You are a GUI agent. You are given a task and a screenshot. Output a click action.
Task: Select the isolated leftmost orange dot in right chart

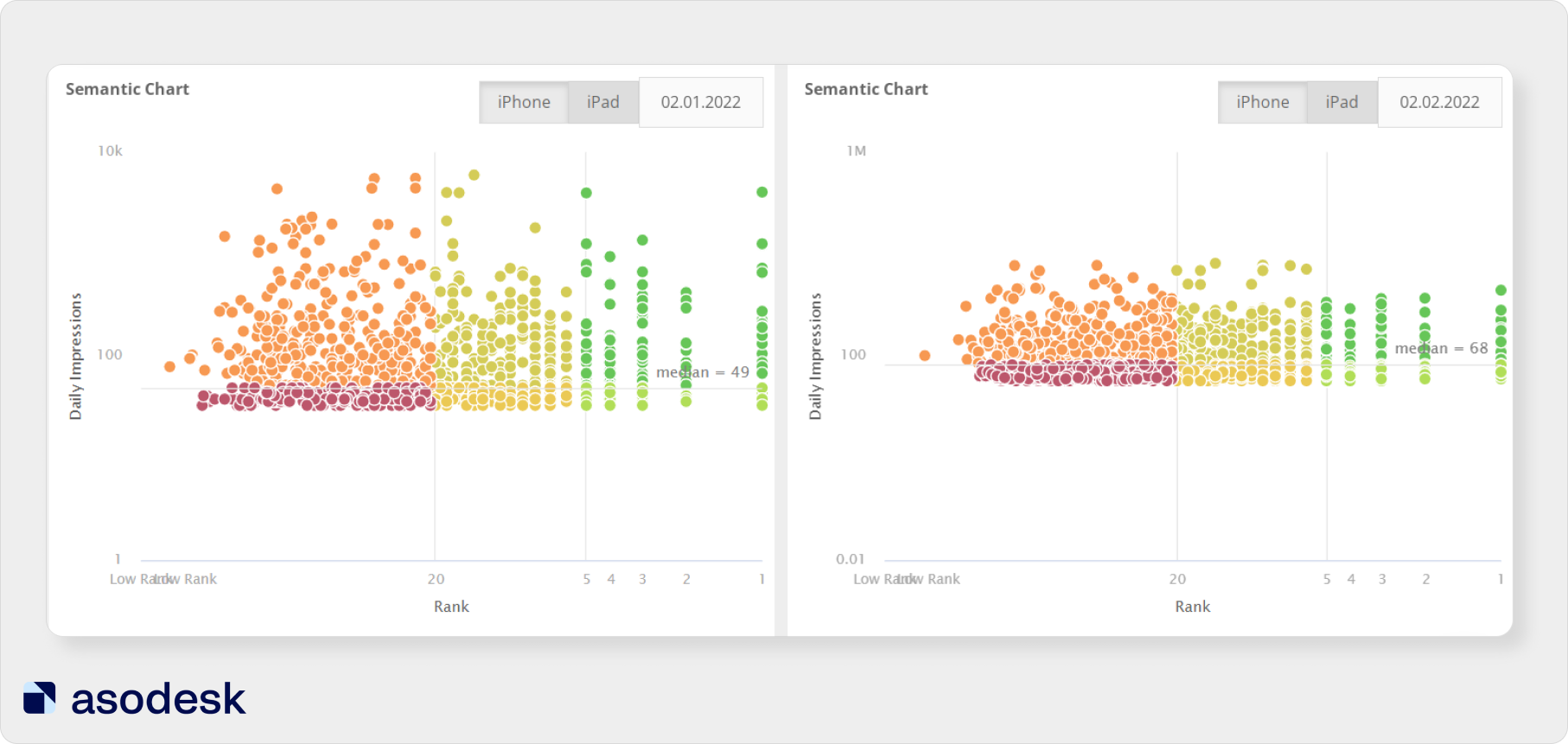[925, 356]
